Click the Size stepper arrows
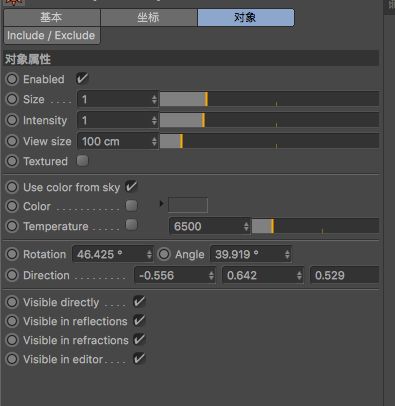The image size is (395, 406). pos(154,99)
